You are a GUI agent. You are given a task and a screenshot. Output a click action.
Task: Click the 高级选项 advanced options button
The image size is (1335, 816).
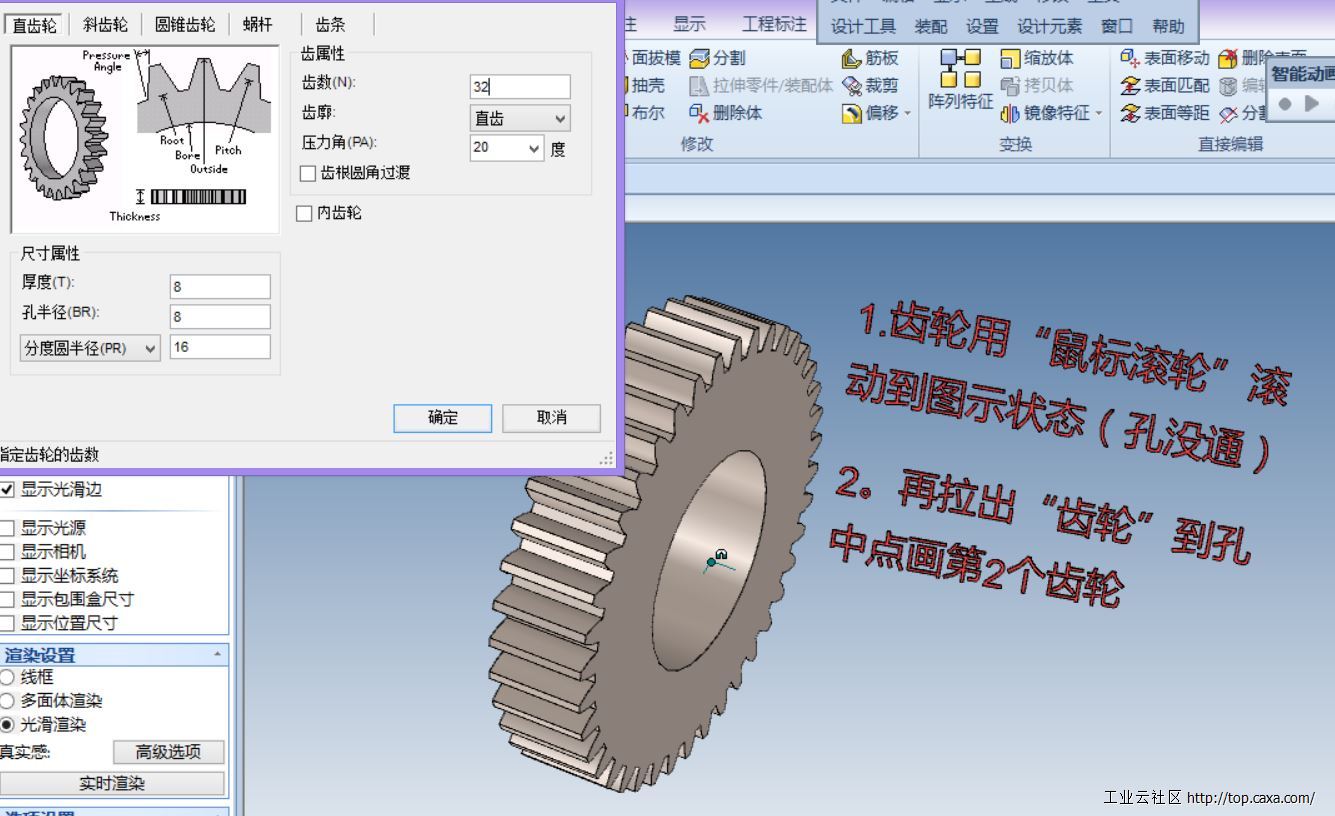(x=167, y=752)
